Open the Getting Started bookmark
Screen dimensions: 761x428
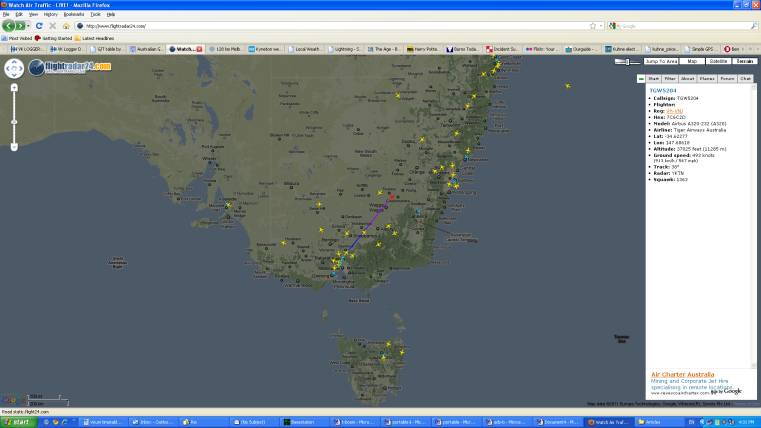click(x=53, y=38)
